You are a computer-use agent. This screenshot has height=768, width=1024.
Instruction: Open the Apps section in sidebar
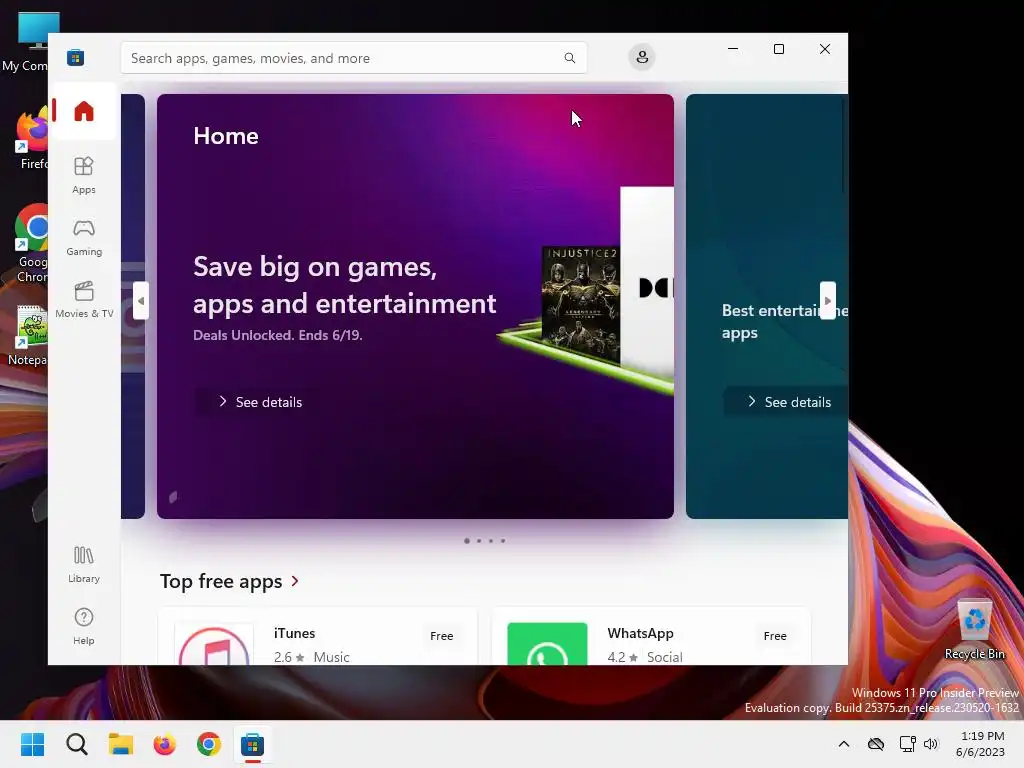coord(84,175)
